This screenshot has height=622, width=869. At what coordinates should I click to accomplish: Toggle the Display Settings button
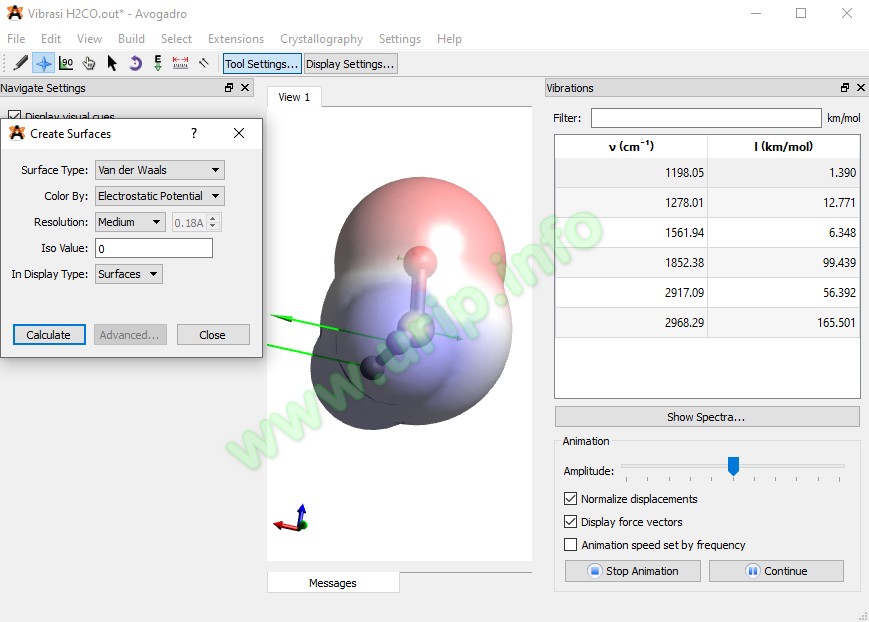(x=350, y=64)
